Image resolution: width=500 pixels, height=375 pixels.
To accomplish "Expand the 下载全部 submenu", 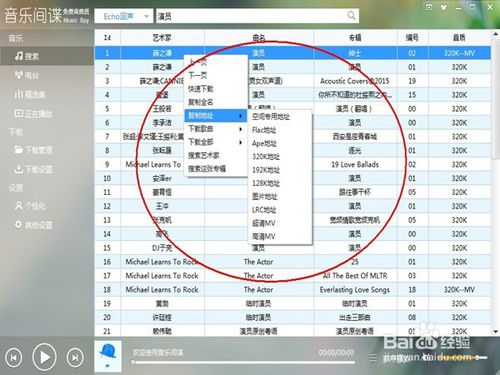I will point(215,142).
